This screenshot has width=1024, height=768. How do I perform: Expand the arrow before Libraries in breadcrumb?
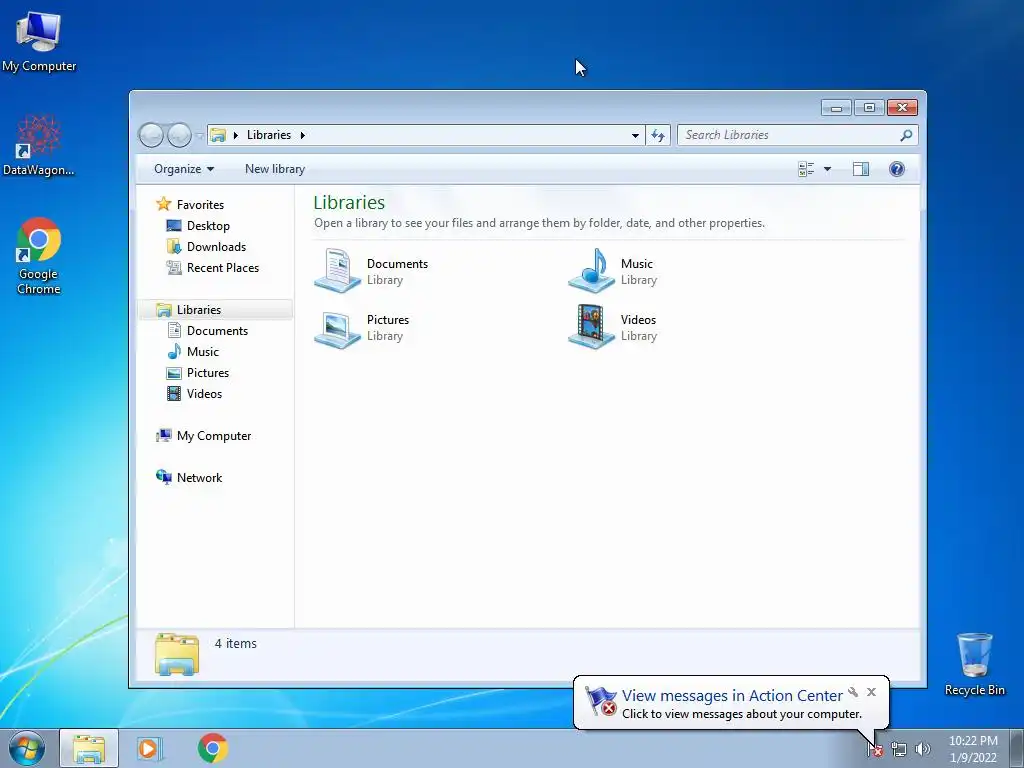point(236,135)
